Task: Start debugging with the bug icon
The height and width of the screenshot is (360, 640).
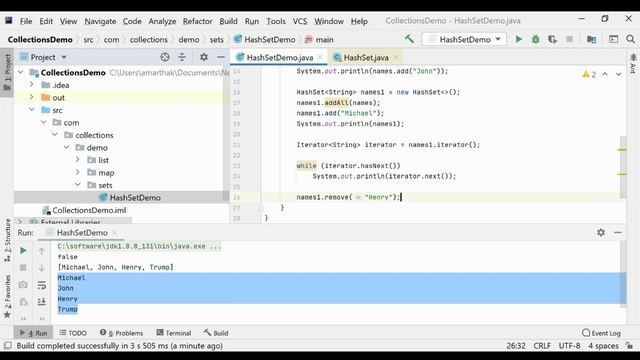Action: [x=536, y=39]
